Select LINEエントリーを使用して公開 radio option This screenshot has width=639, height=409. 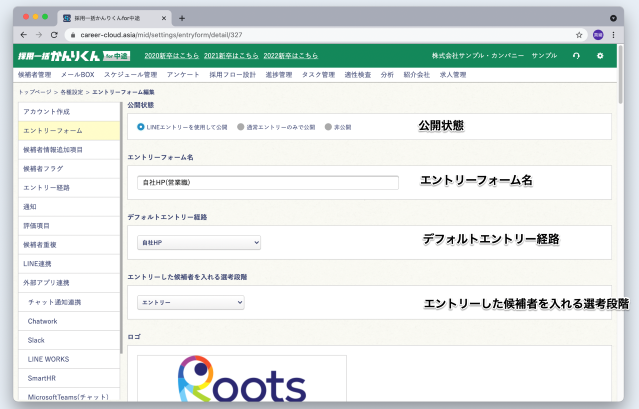140,127
